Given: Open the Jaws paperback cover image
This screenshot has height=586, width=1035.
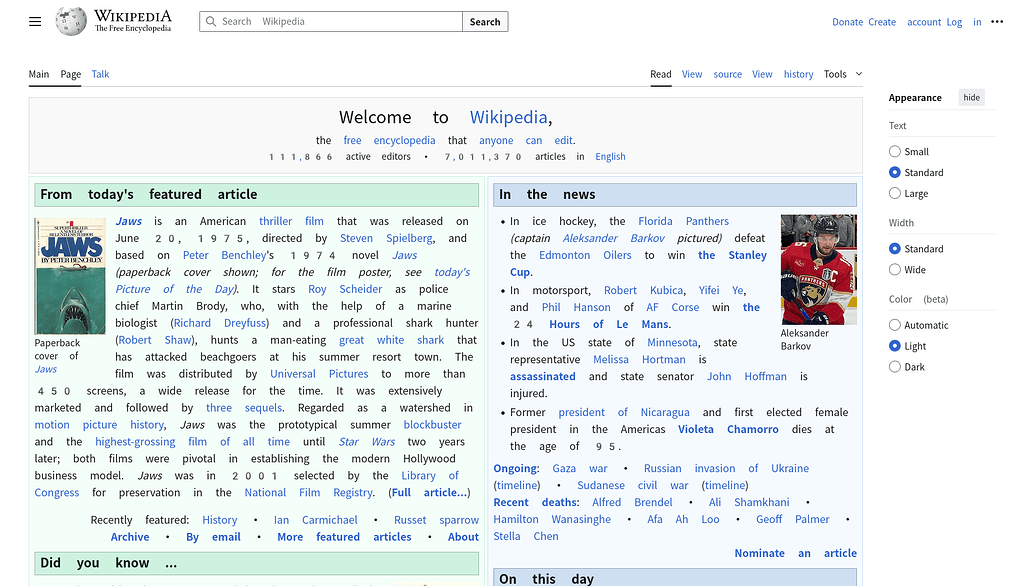Looking at the screenshot, I should (x=70, y=276).
